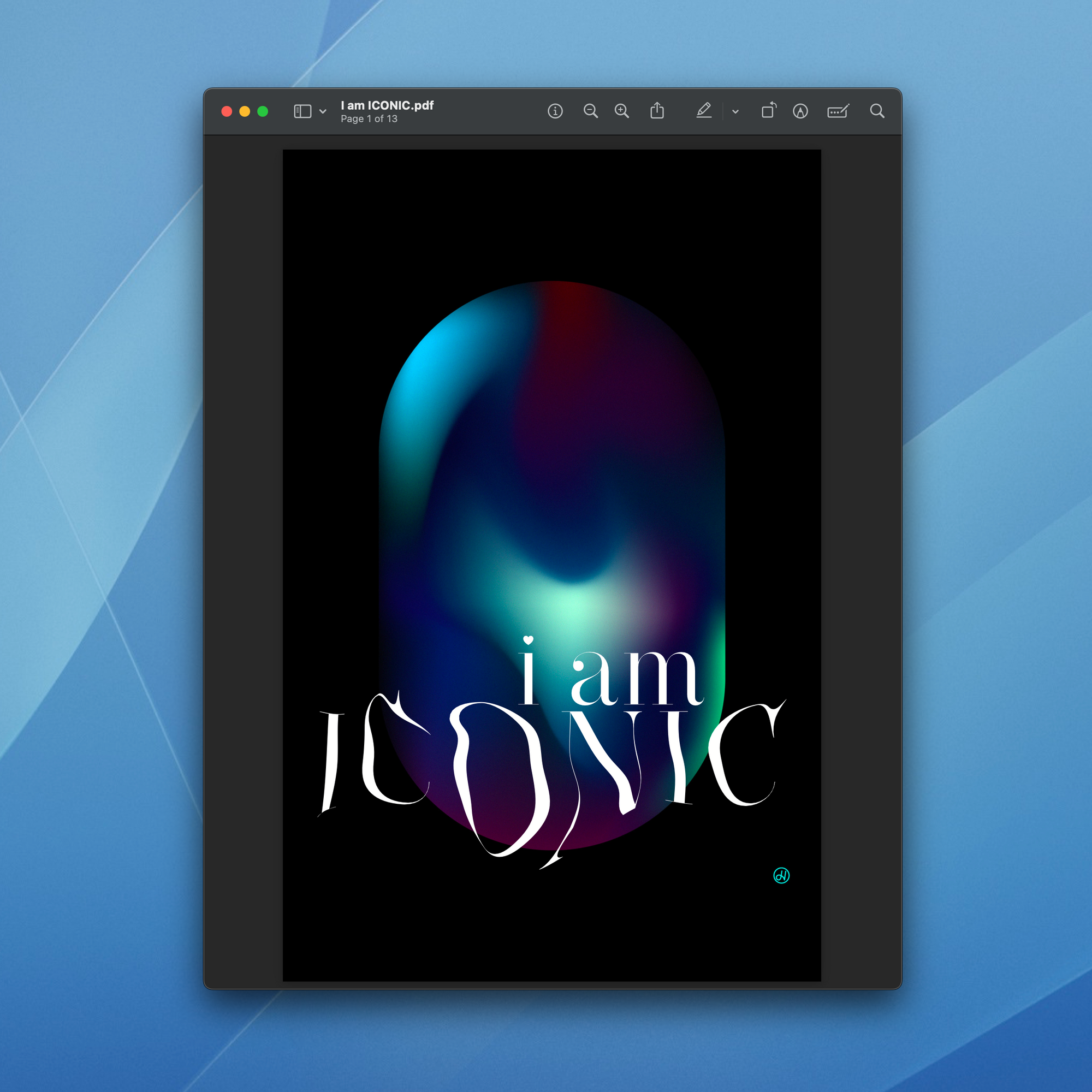Open the sidebar view options chevron
Screen dimensions: 1092x1092
click(323, 112)
